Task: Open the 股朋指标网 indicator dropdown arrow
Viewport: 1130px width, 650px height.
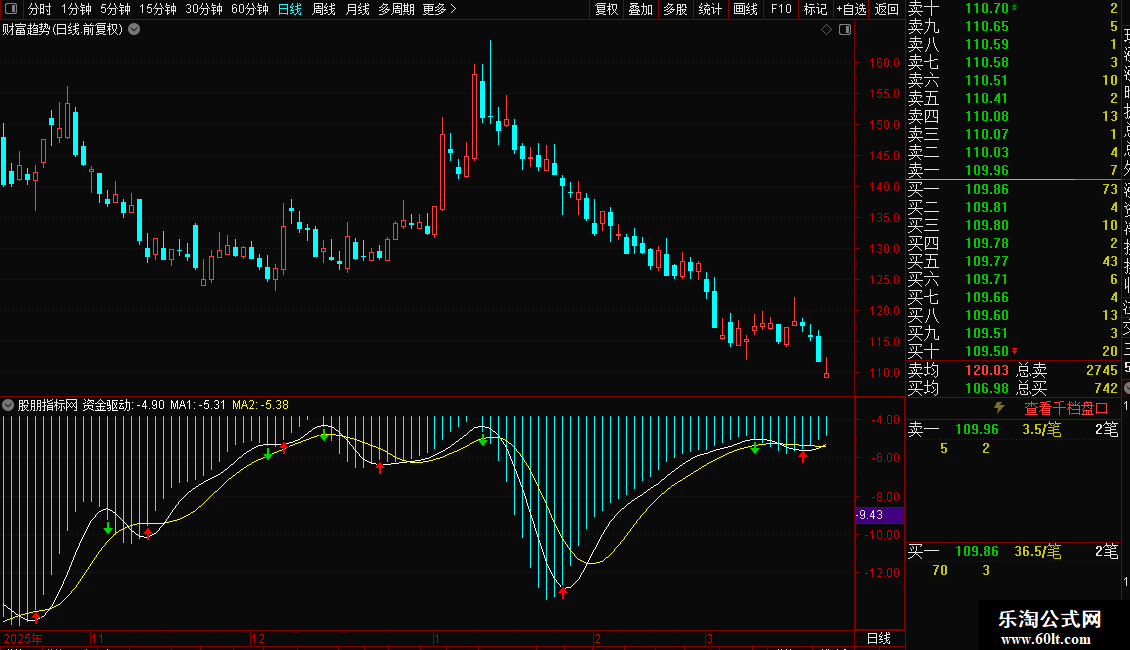Action: (8, 406)
